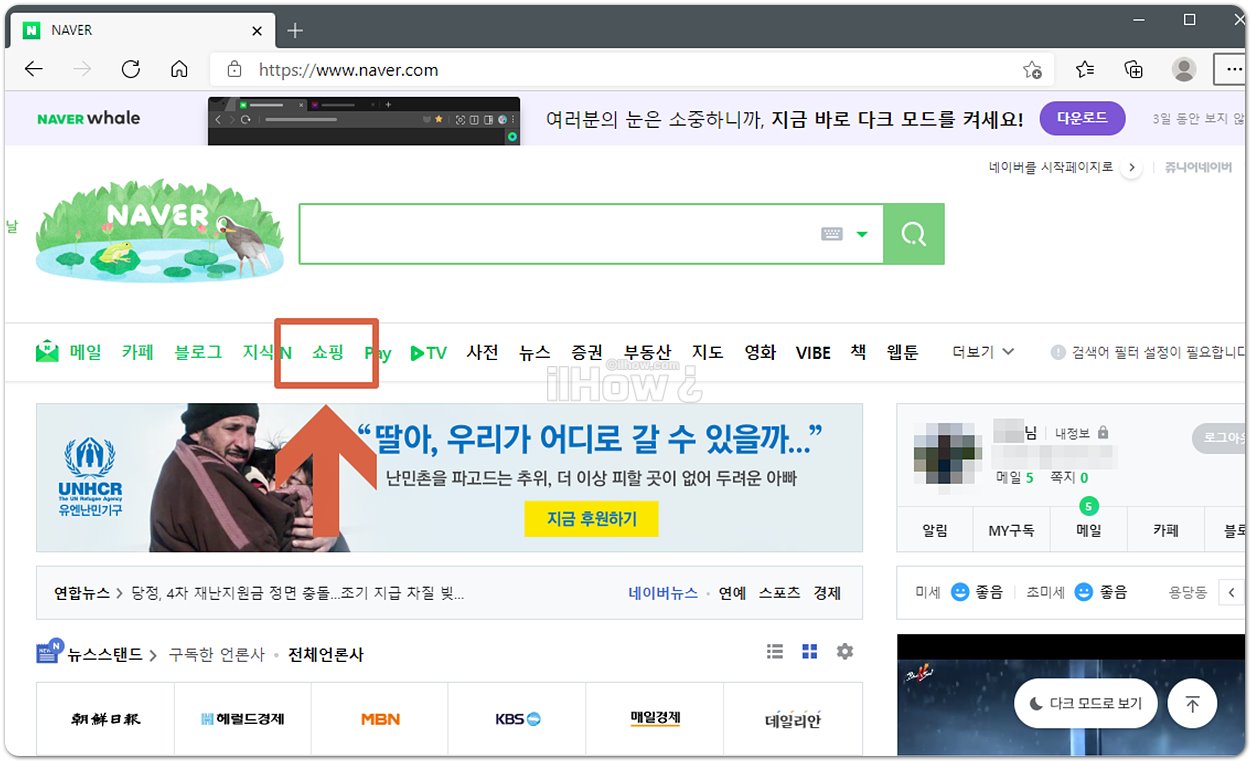
Task: Click the scroll-to-top arrow button
Action: point(1192,704)
